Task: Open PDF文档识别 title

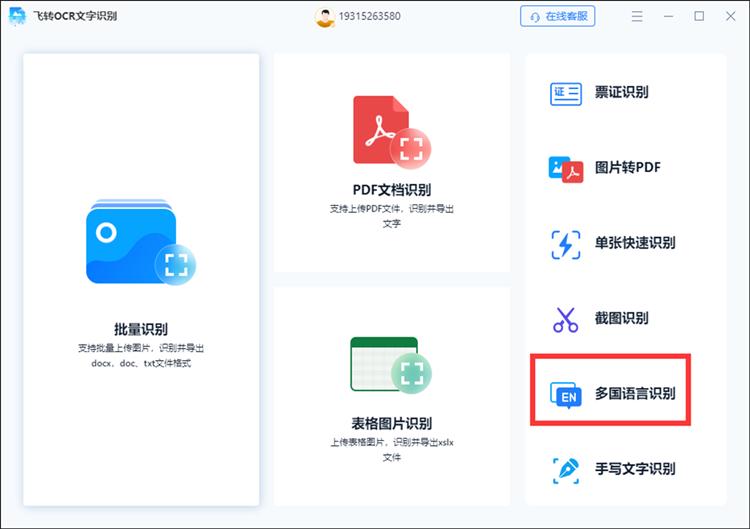Action: [x=392, y=190]
